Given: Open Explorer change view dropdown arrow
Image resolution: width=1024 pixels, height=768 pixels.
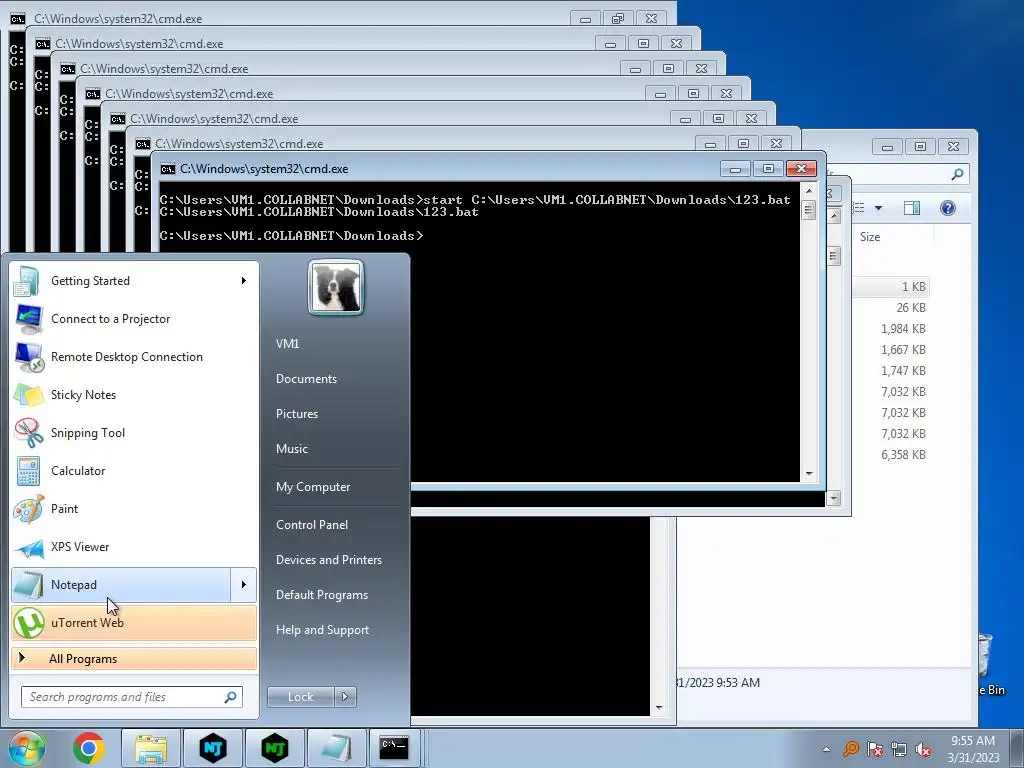Looking at the screenshot, I should pyautogui.click(x=878, y=208).
